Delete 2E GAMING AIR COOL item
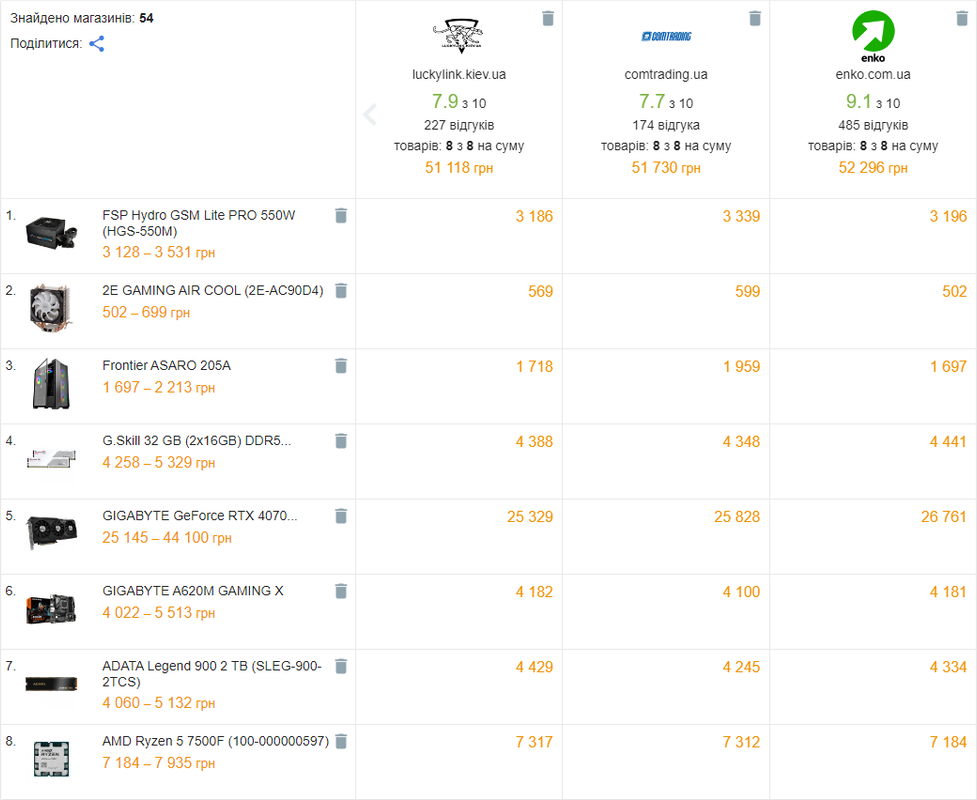 [x=341, y=291]
